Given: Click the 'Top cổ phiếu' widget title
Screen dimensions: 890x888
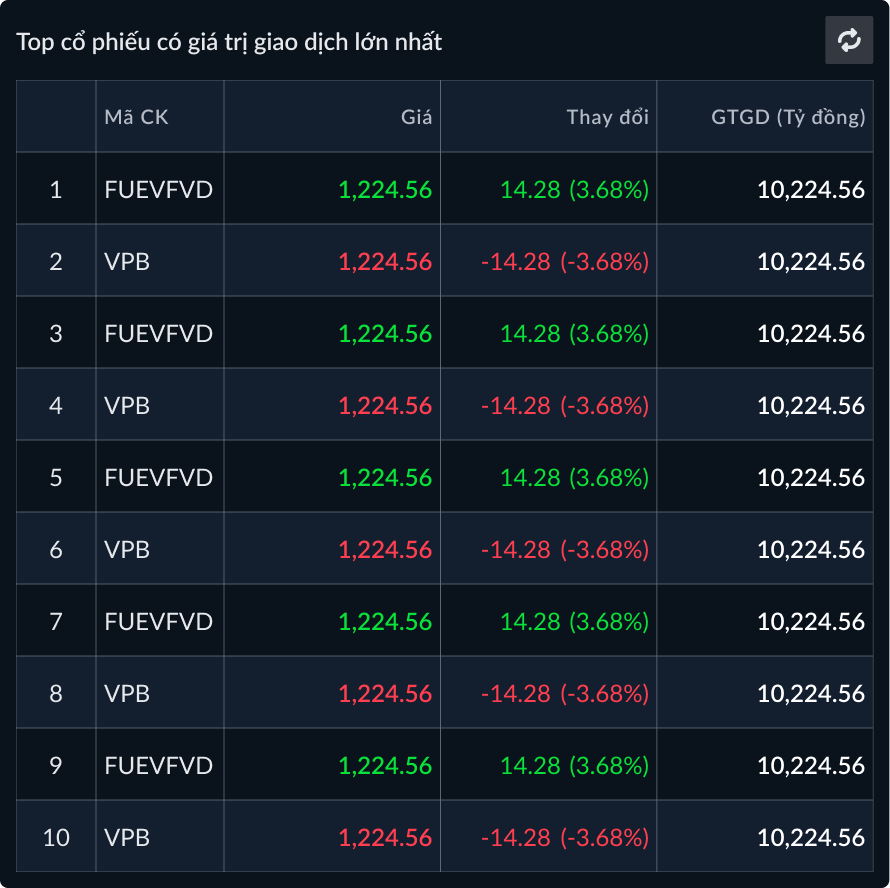Looking at the screenshot, I should point(229,42).
